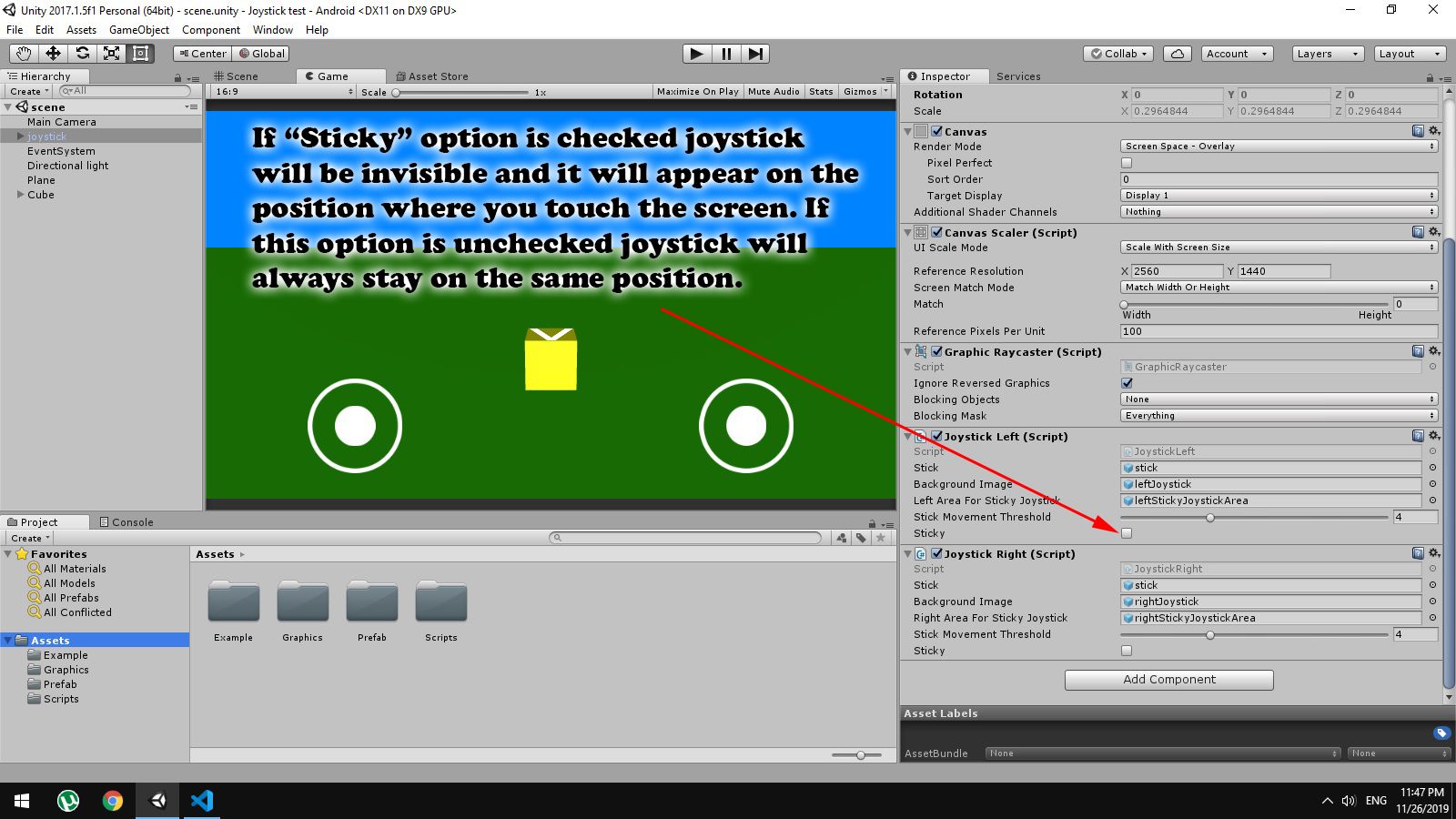Toggle the Pixel Perfect checkbox

pos(1127,163)
